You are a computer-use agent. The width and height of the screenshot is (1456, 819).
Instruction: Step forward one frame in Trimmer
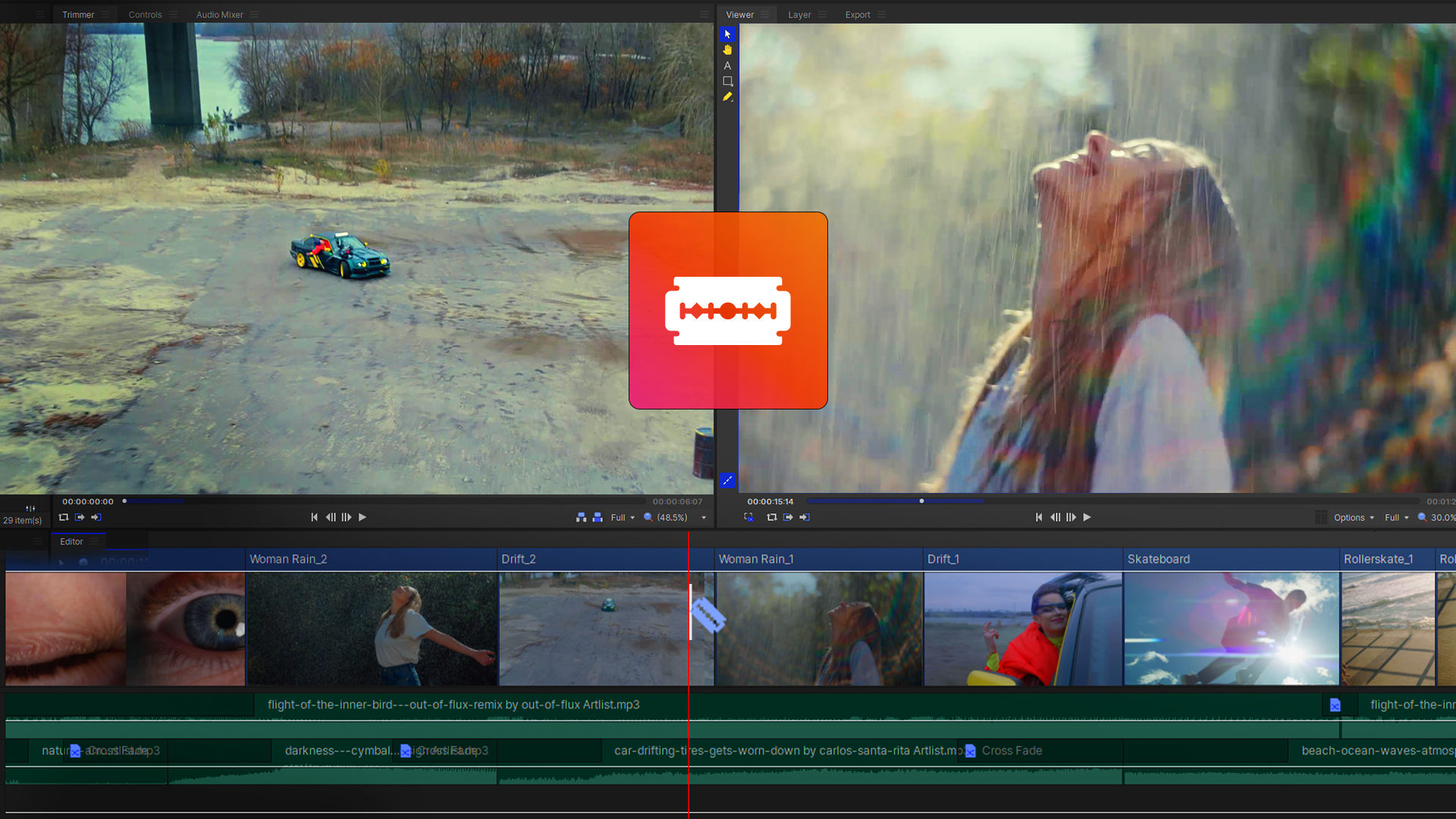pyautogui.click(x=347, y=517)
